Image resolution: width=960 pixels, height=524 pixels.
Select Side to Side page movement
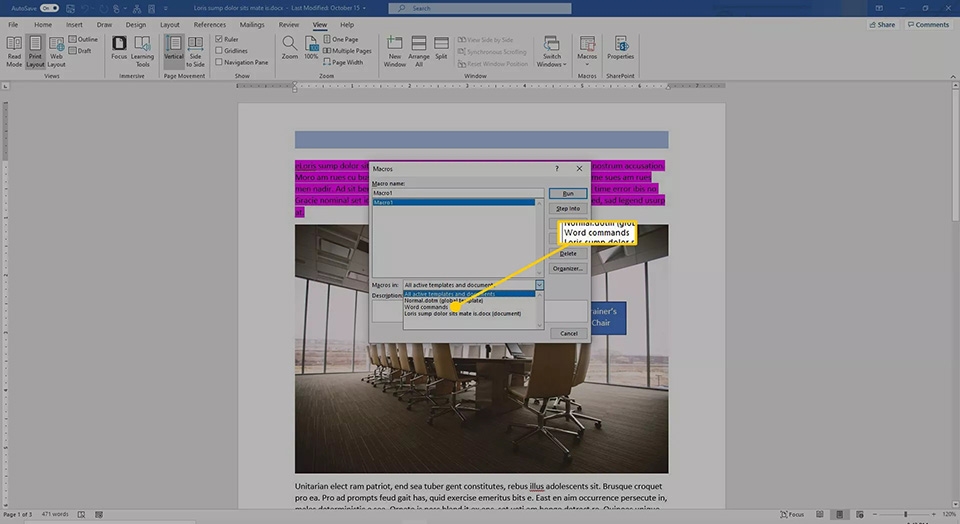pos(195,51)
